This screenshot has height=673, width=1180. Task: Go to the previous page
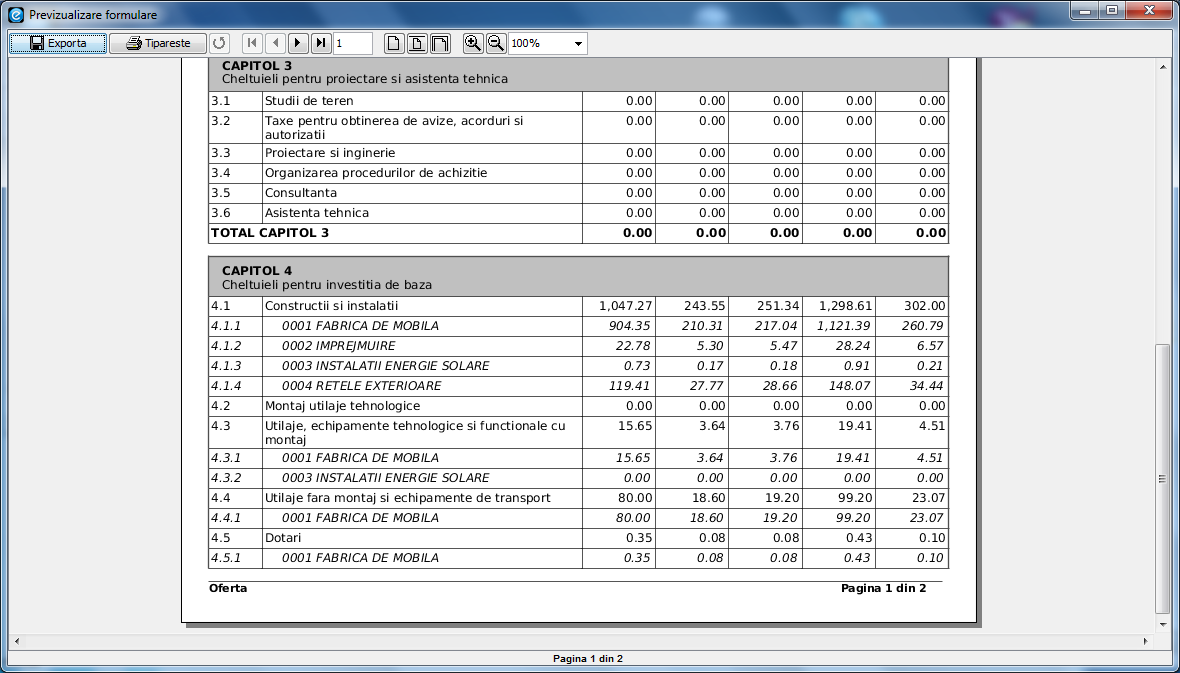275,44
